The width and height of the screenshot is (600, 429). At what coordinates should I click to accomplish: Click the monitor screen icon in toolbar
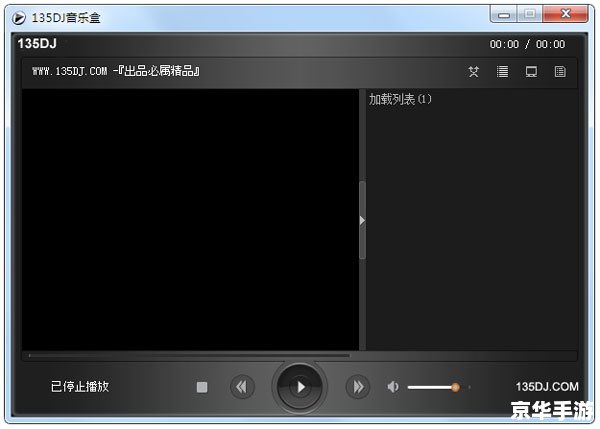click(x=532, y=72)
